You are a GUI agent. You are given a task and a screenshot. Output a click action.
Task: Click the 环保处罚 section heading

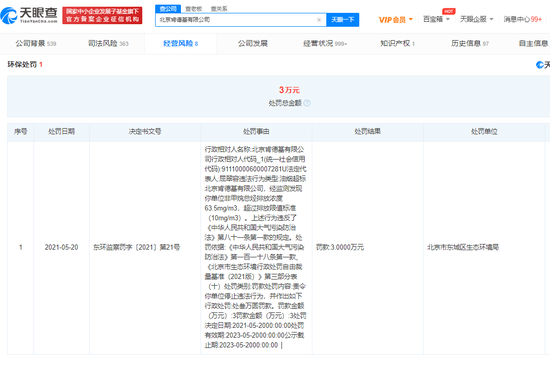tap(25, 65)
